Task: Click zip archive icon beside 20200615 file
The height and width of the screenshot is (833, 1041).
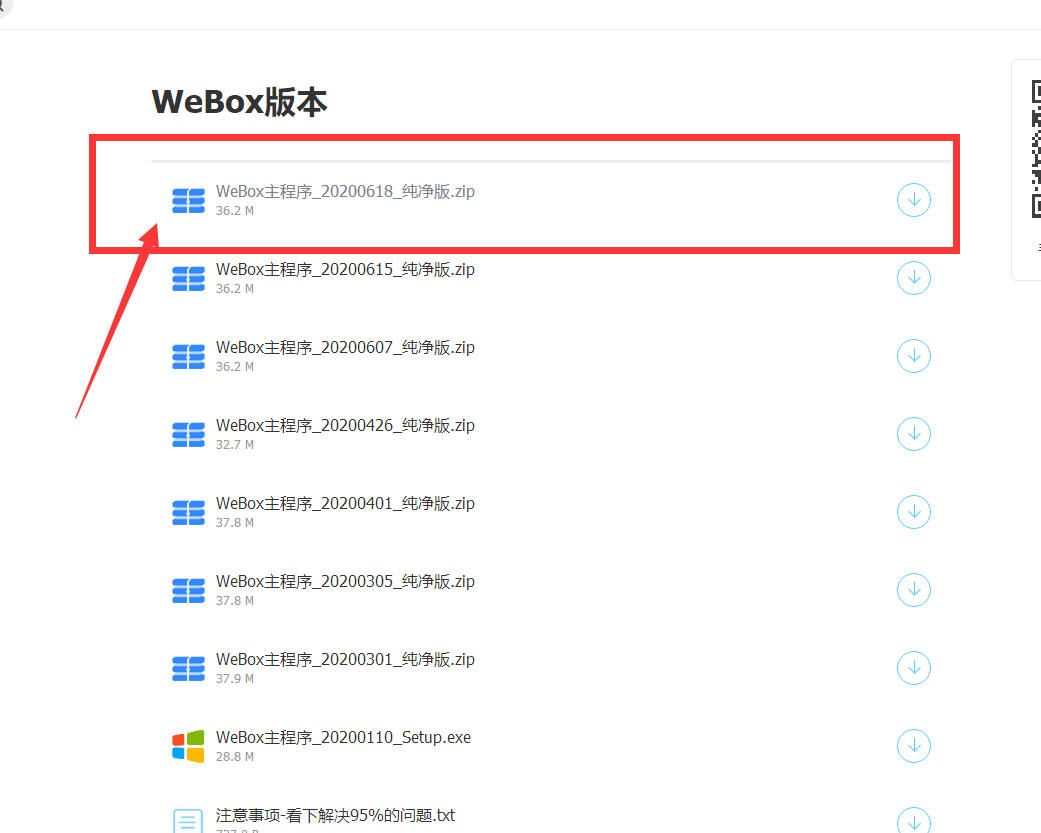Action: [189, 279]
